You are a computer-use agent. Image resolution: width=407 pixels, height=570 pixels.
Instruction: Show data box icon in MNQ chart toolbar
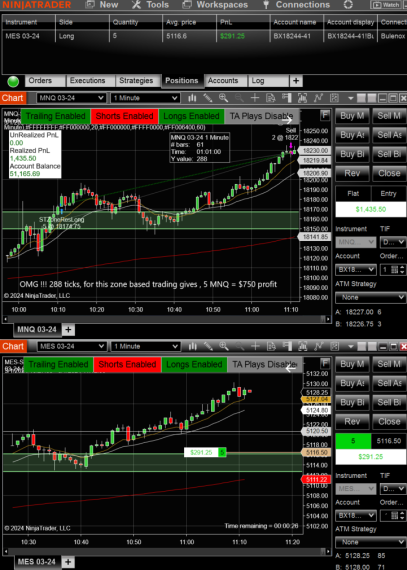pos(270,98)
